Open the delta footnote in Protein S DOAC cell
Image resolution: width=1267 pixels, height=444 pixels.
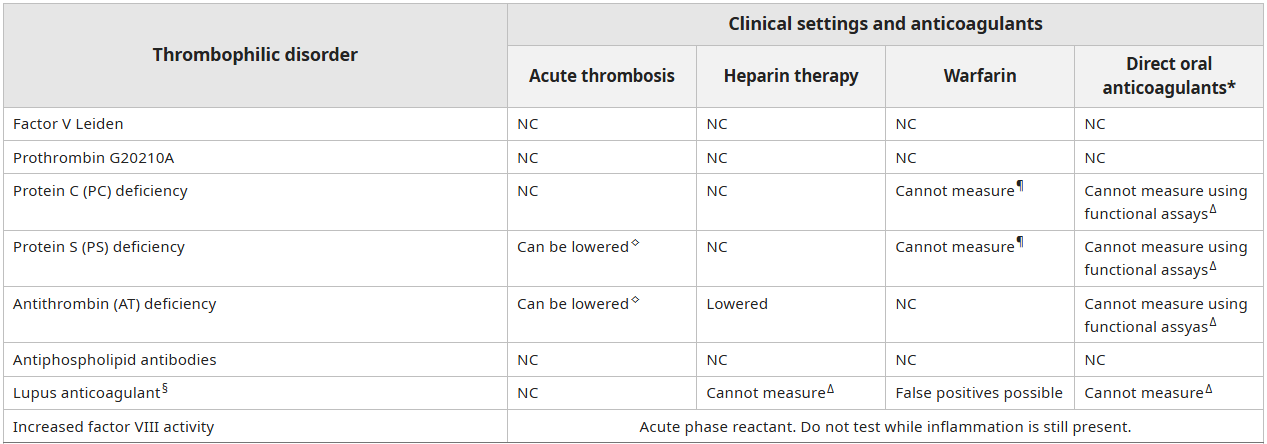click(1213, 265)
